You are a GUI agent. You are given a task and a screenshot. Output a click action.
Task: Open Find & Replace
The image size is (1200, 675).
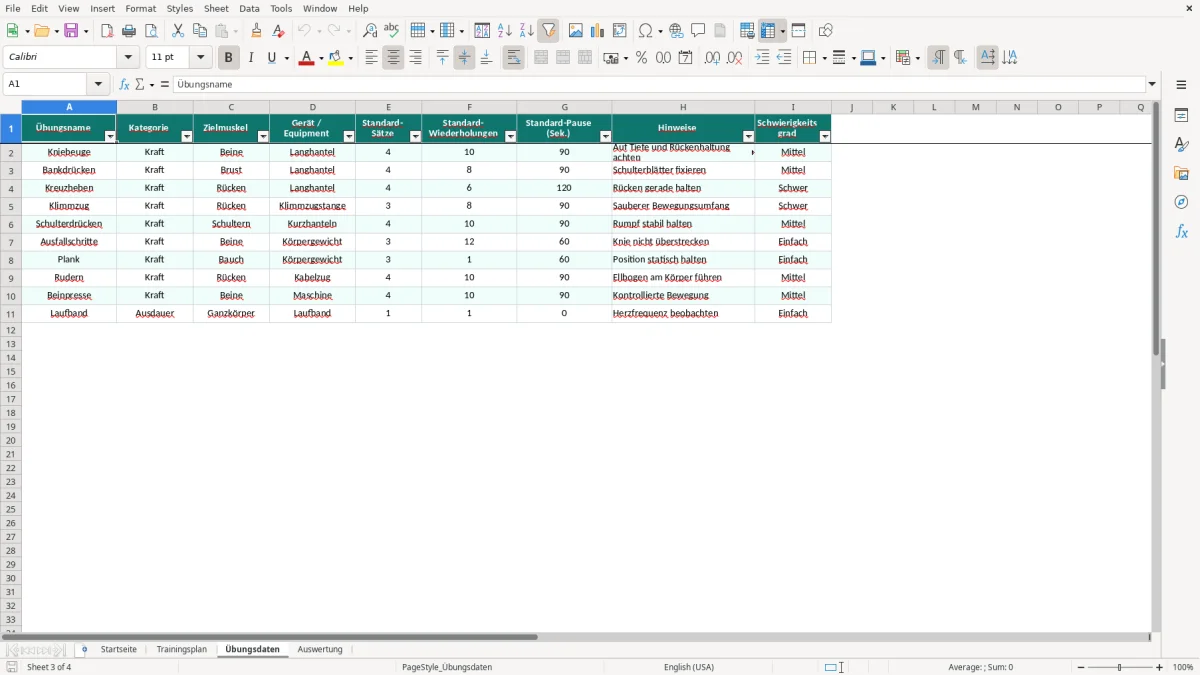click(370, 31)
